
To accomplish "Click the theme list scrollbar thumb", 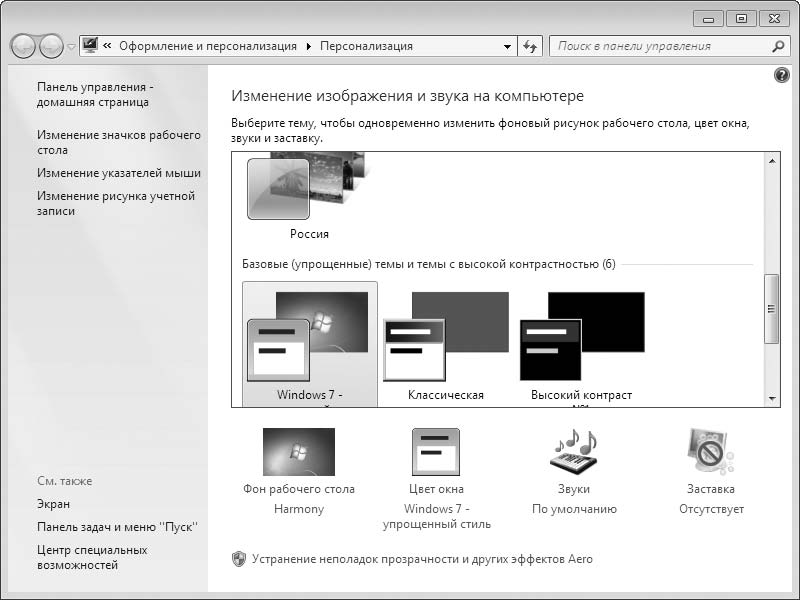I will point(771,309).
